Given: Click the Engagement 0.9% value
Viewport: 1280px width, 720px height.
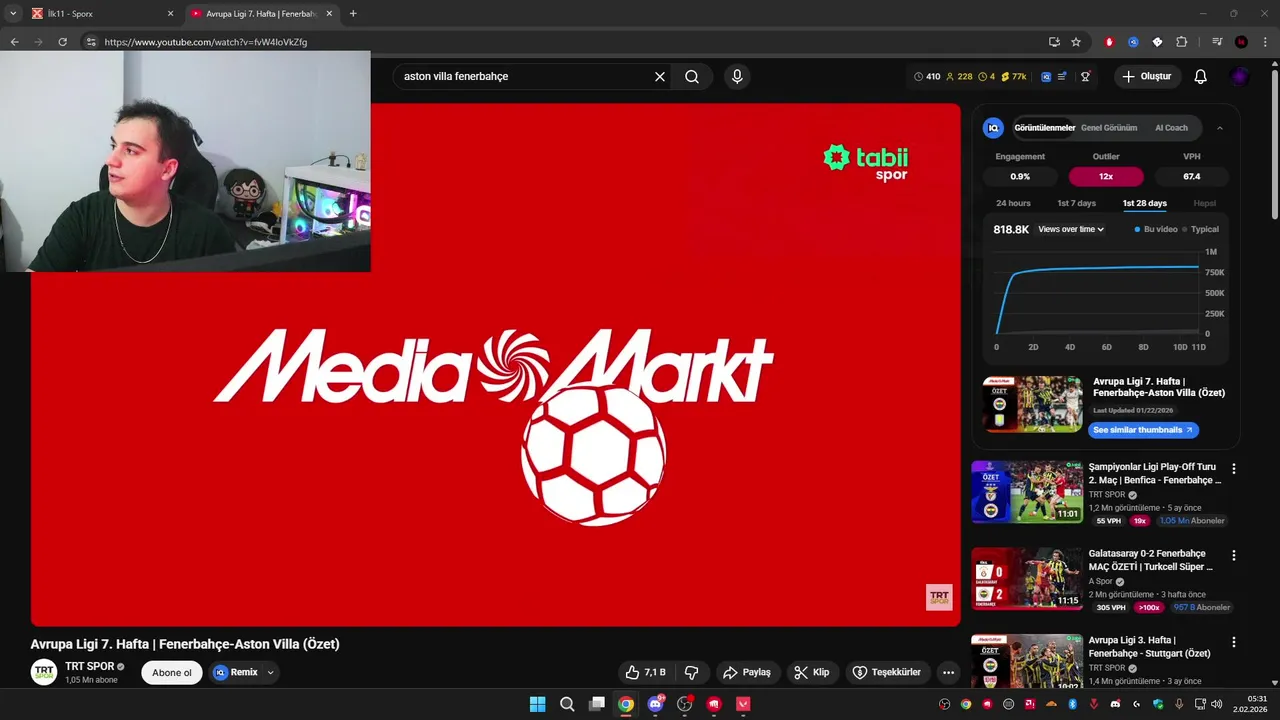Looking at the screenshot, I should coord(1020,177).
